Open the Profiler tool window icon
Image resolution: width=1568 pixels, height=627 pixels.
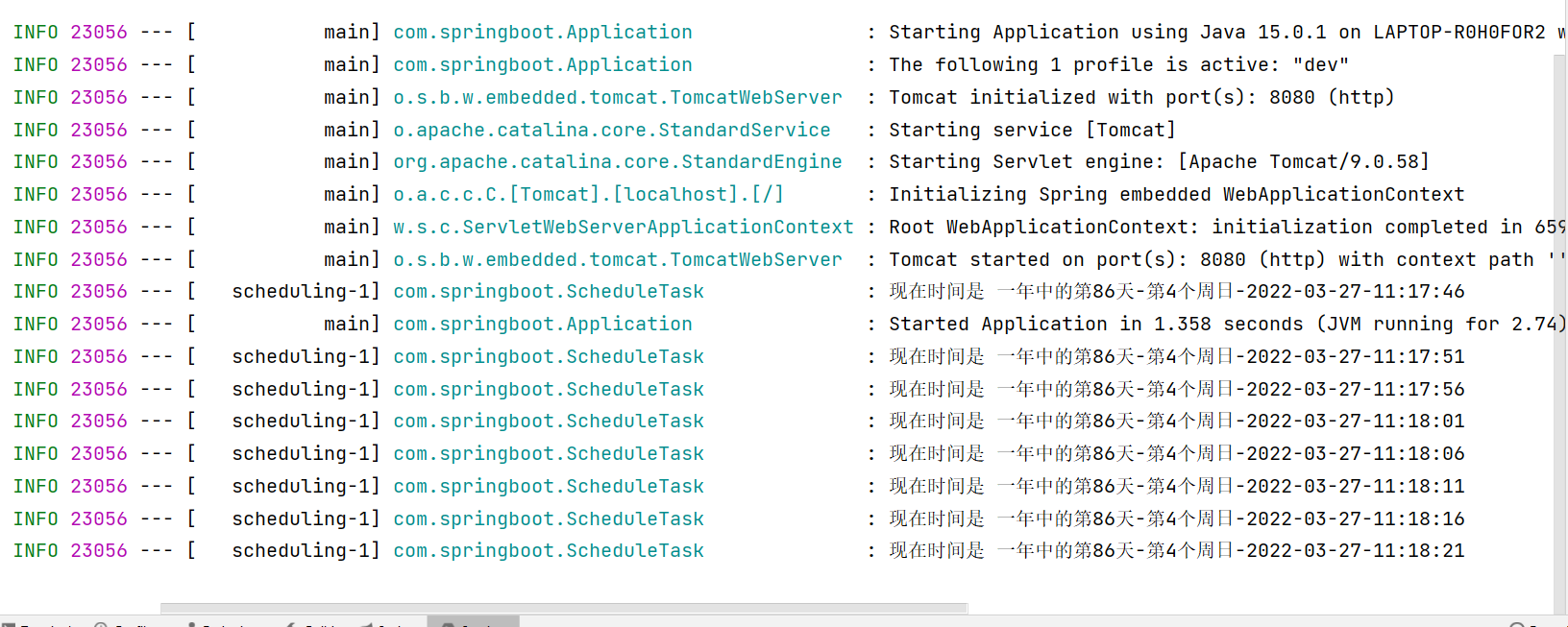101,624
